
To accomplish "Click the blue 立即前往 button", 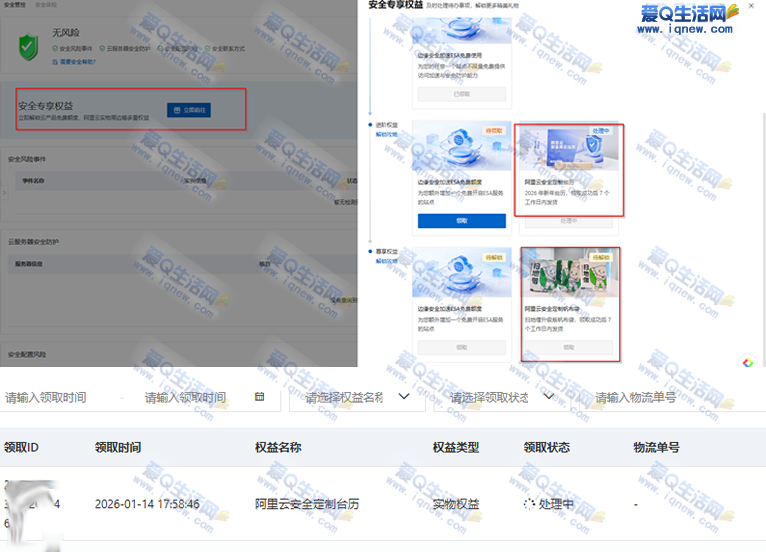I will pos(189,110).
